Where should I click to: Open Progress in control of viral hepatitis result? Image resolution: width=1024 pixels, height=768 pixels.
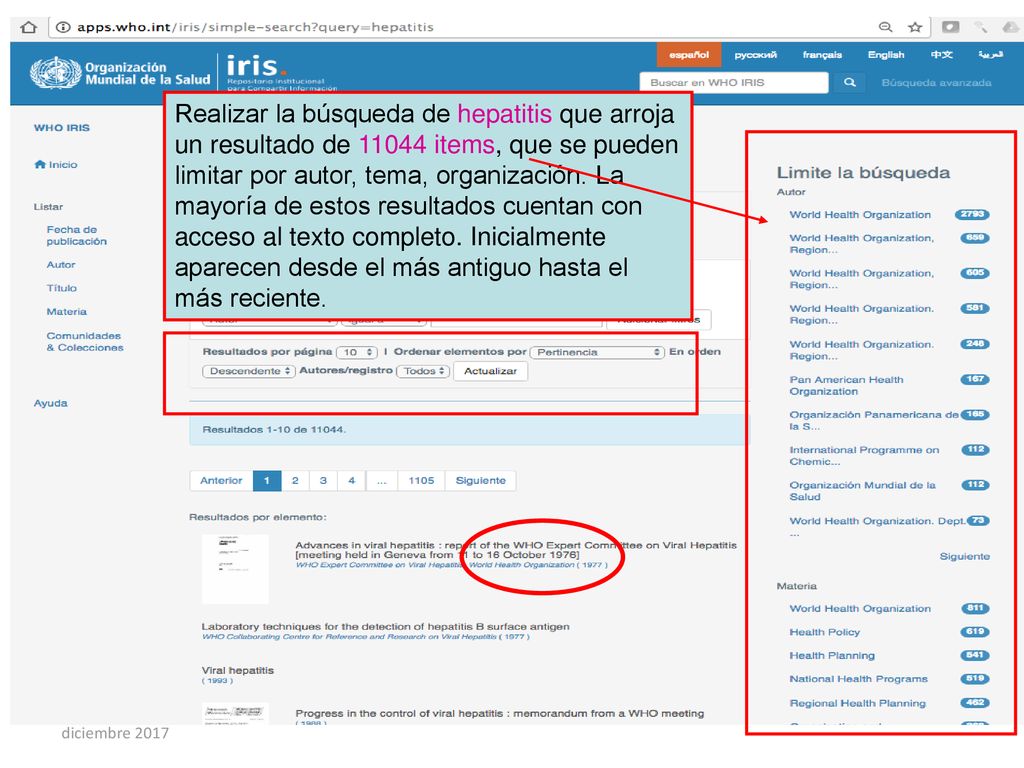pyautogui.click(x=500, y=713)
